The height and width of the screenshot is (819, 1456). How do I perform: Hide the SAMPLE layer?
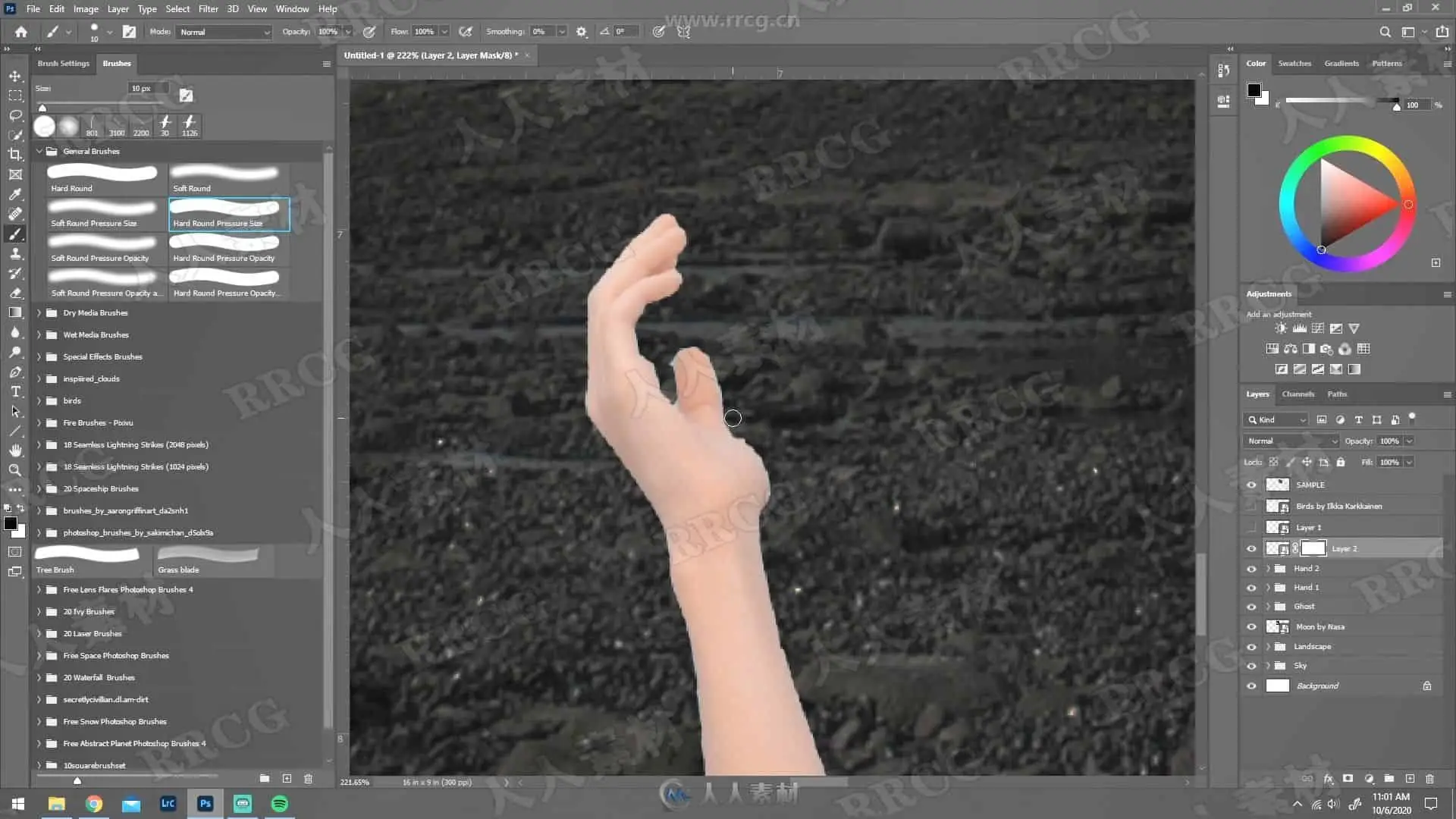(x=1251, y=485)
